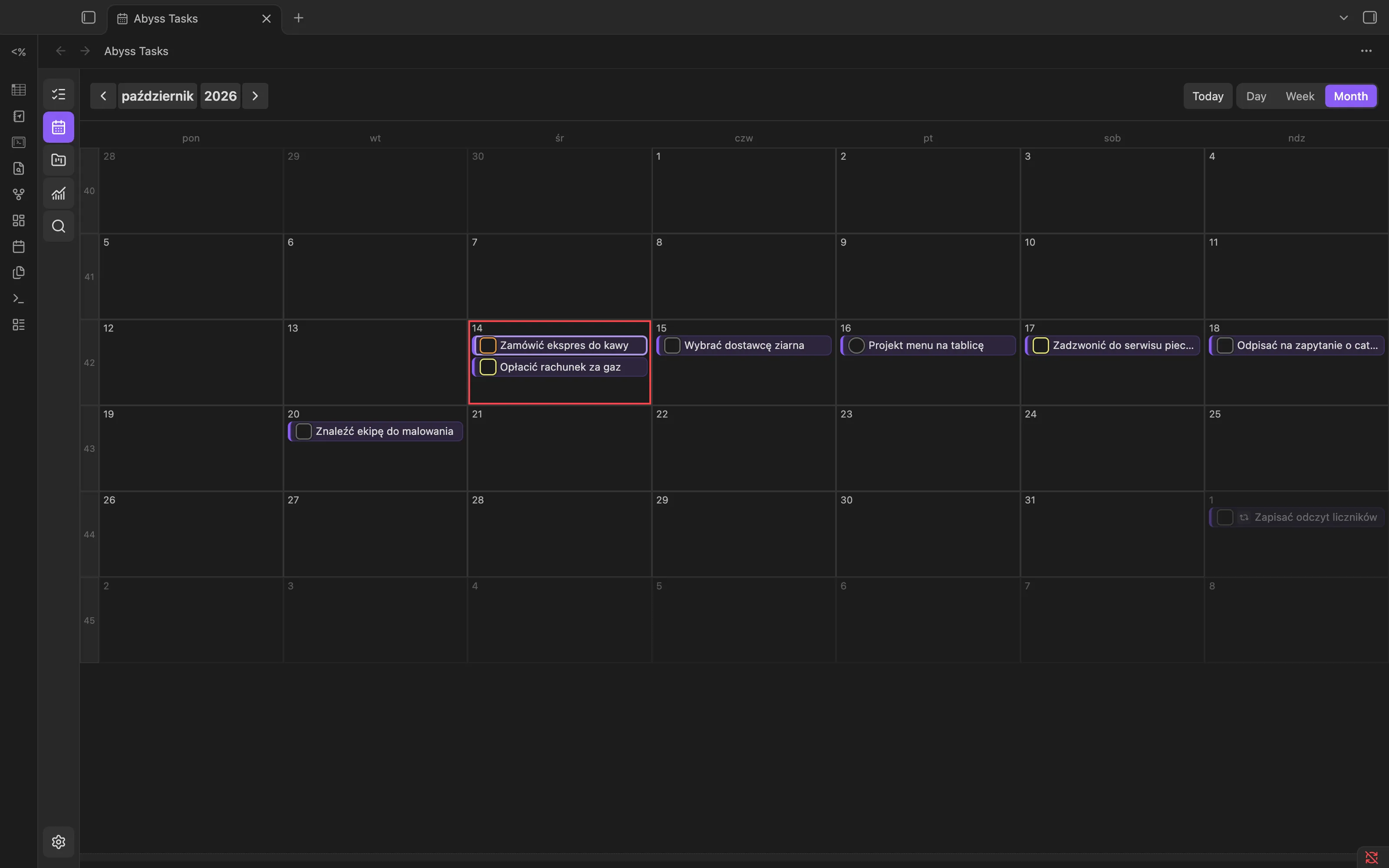Click the Templater ribbon icon
The height and width of the screenshot is (868, 1389).
tap(18, 52)
